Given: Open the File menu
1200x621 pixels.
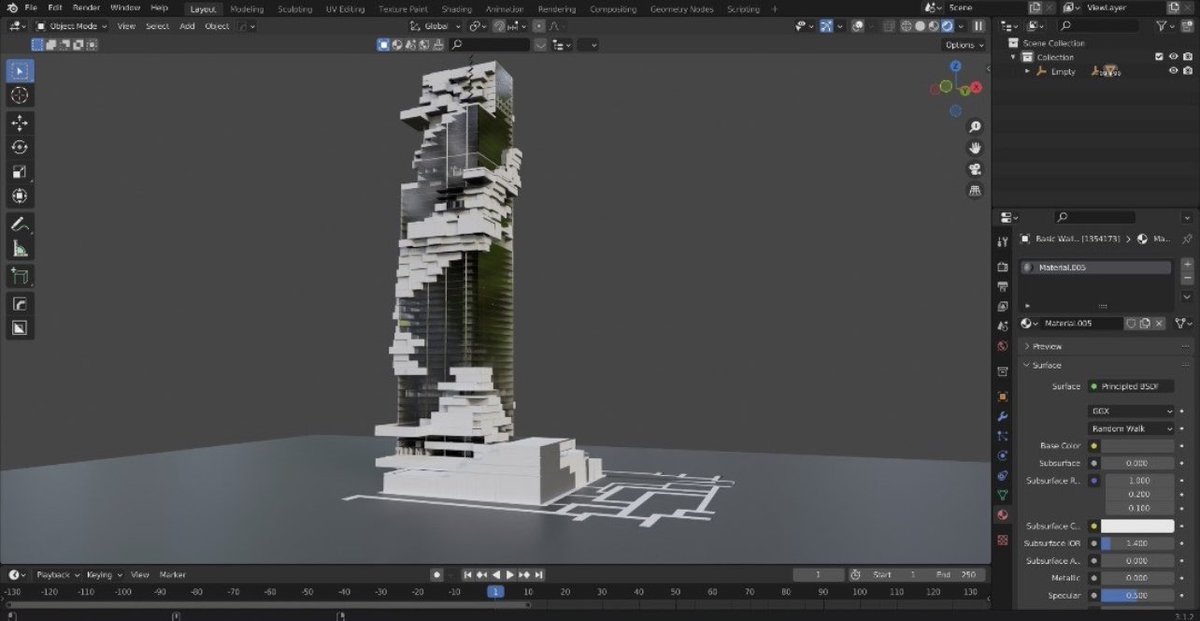Looking at the screenshot, I should [31, 8].
